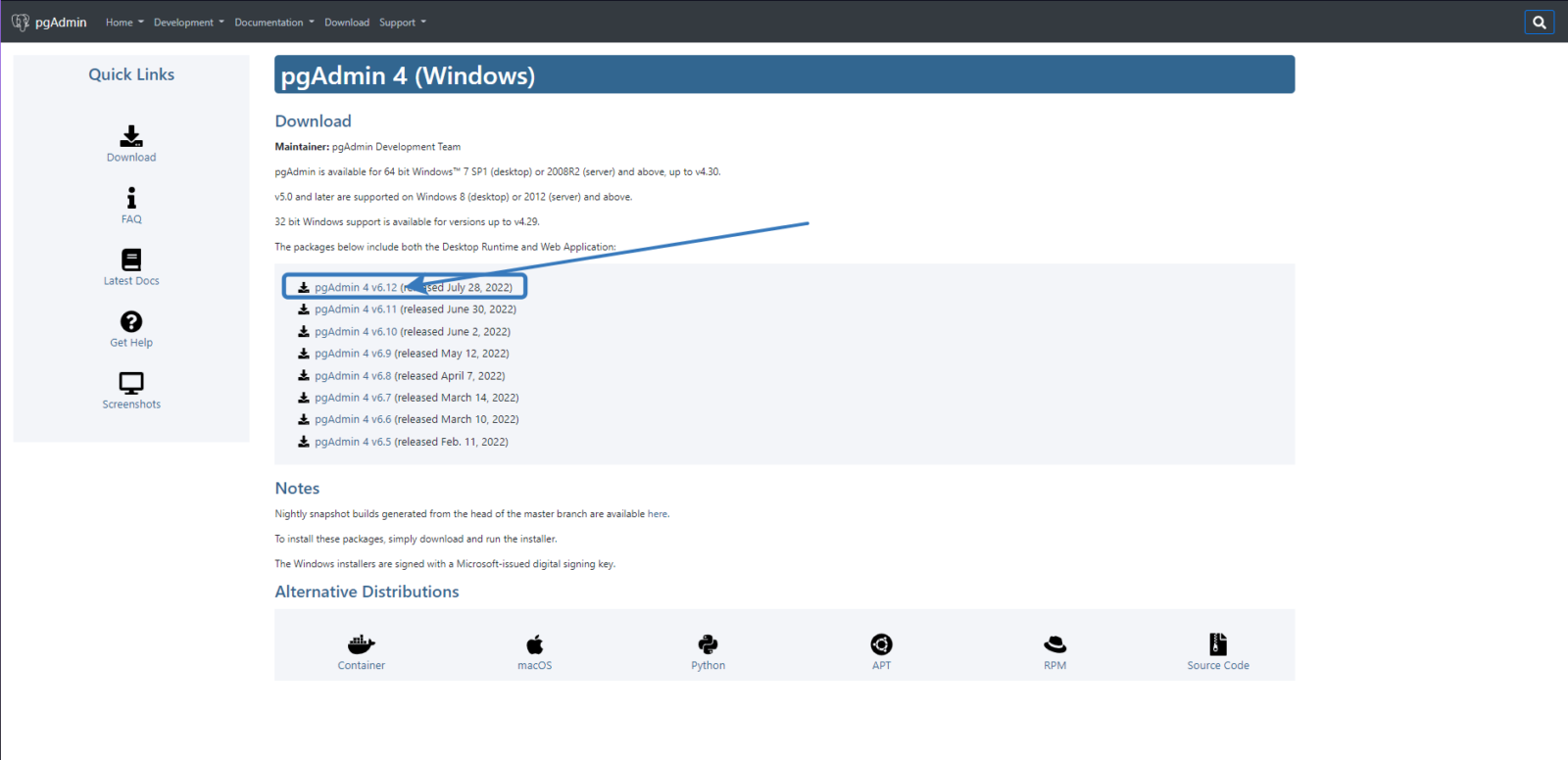Click the Latest Docs text label
The width and height of the screenshot is (1568, 760).
131,281
